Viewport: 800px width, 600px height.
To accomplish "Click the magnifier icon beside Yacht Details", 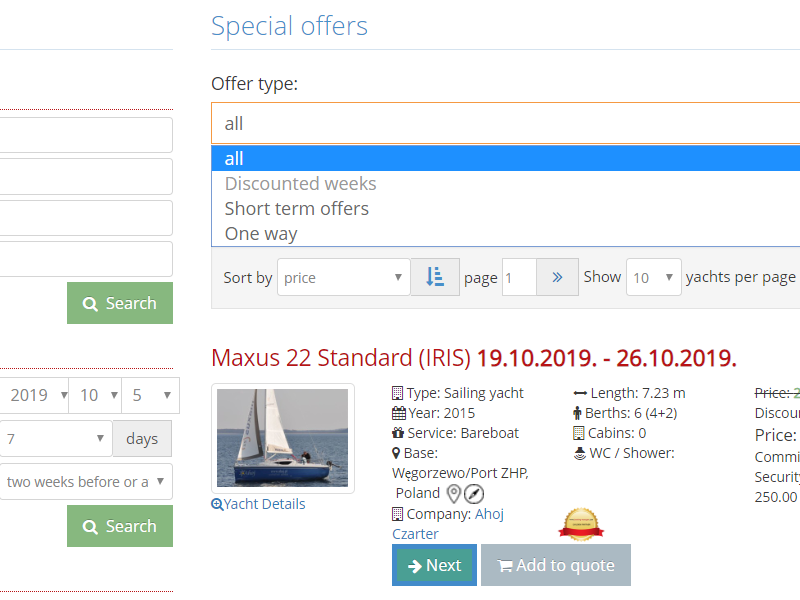I will (x=217, y=505).
